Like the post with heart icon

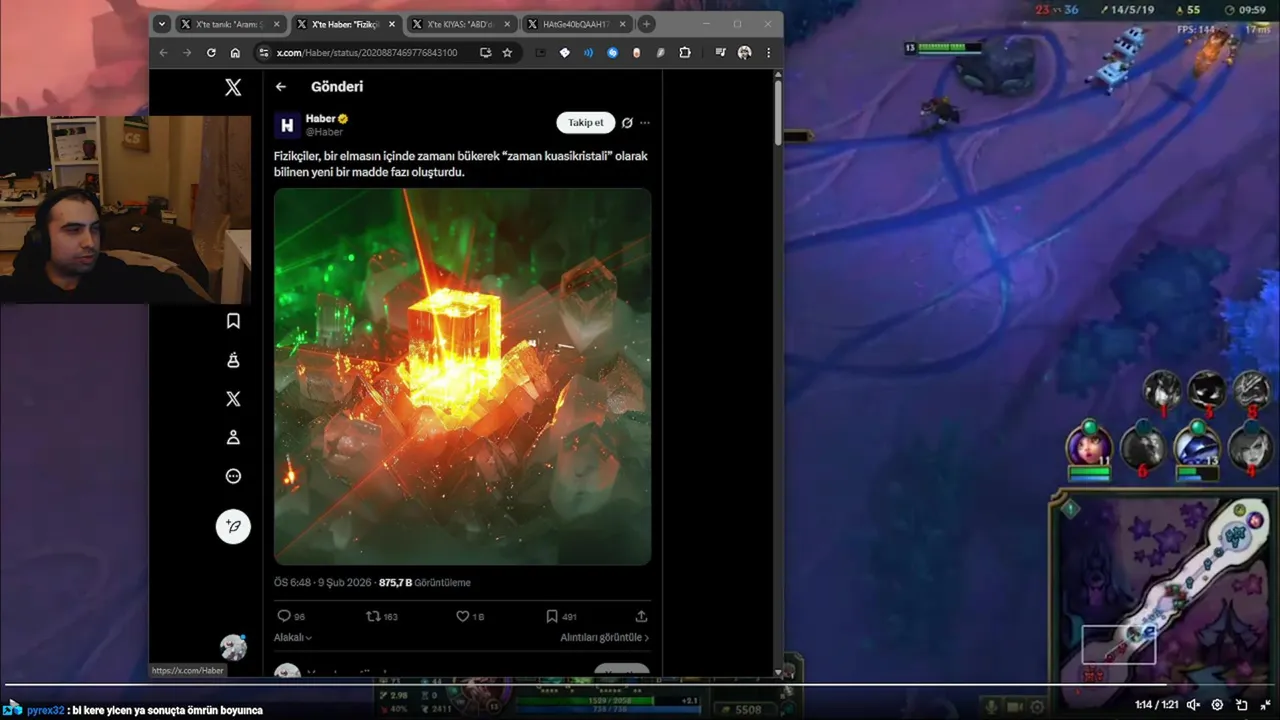pyautogui.click(x=463, y=616)
